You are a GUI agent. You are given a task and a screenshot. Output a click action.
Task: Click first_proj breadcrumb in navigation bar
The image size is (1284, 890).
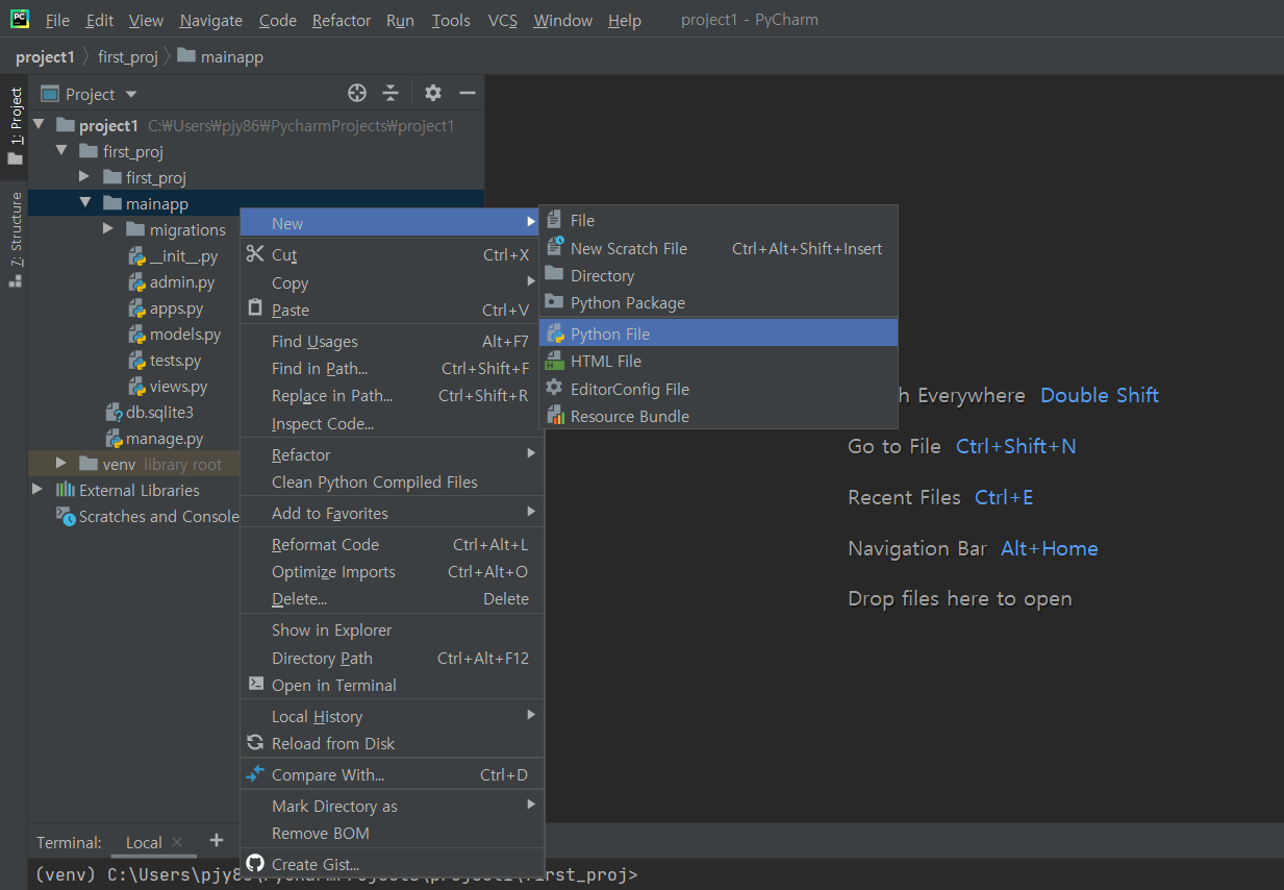click(128, 57)
